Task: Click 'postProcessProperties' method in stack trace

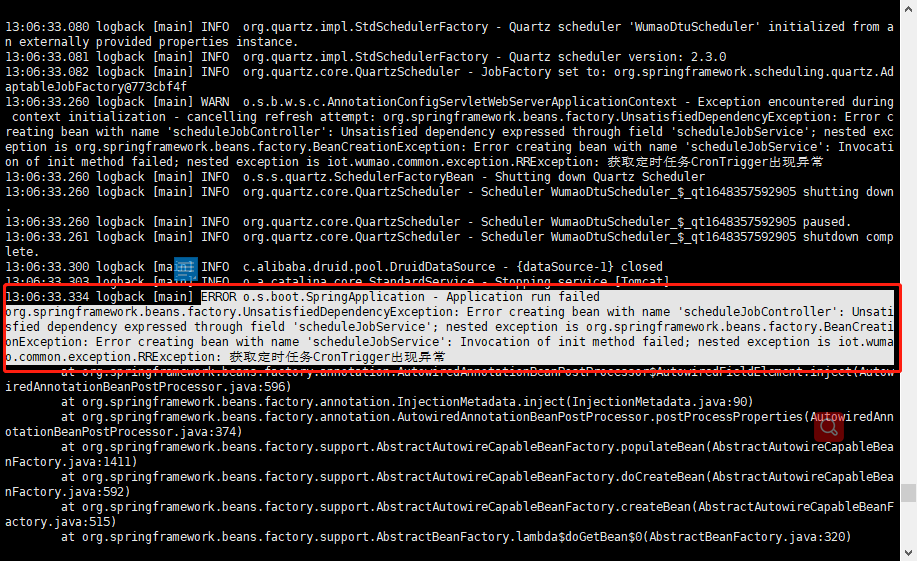Action: point(729,417)
